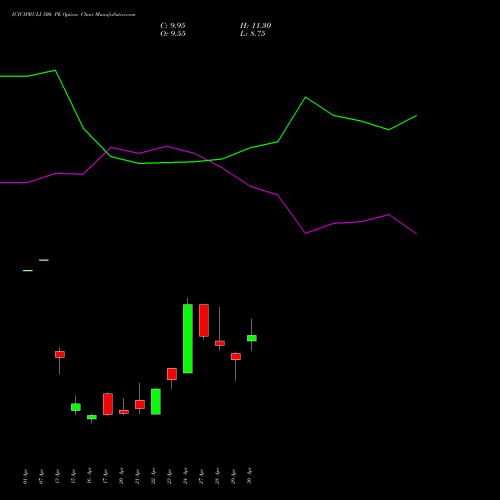Click the "27 Apr" date axis label
Image resolution: width=500 pixels, height=500 pixels.
pos(202,476)
